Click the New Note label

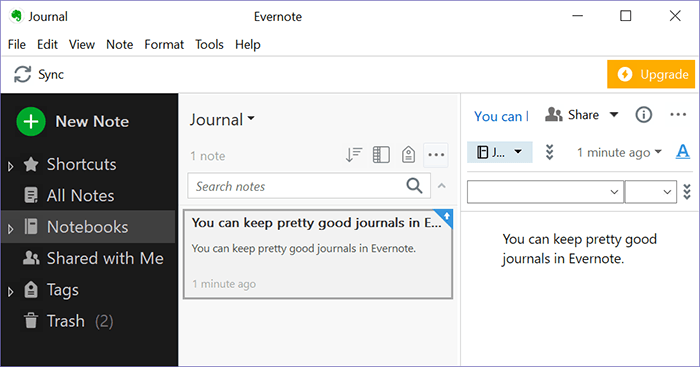click(x=92, y=121)
